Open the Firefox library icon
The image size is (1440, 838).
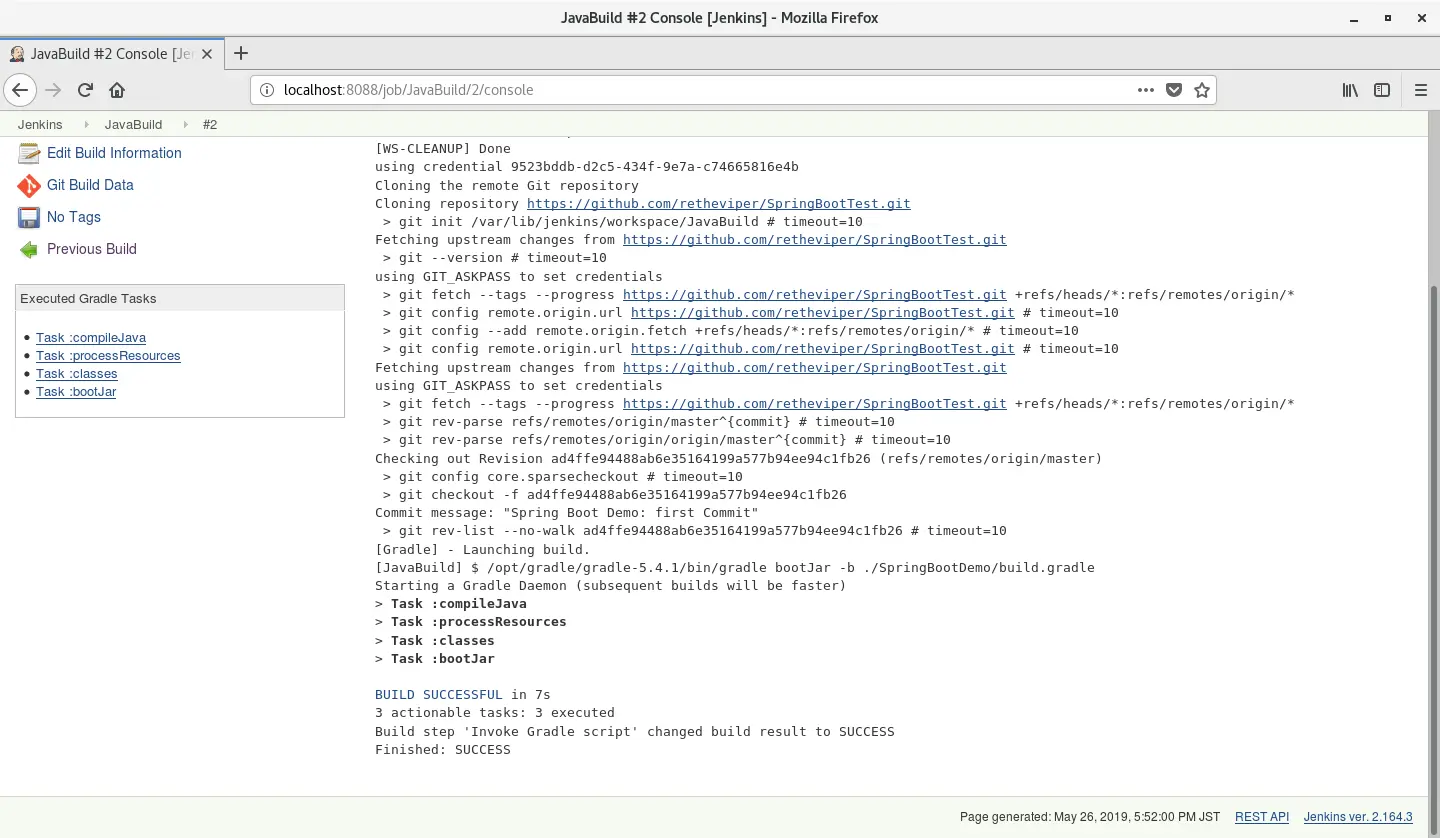tap(1350, 90)
